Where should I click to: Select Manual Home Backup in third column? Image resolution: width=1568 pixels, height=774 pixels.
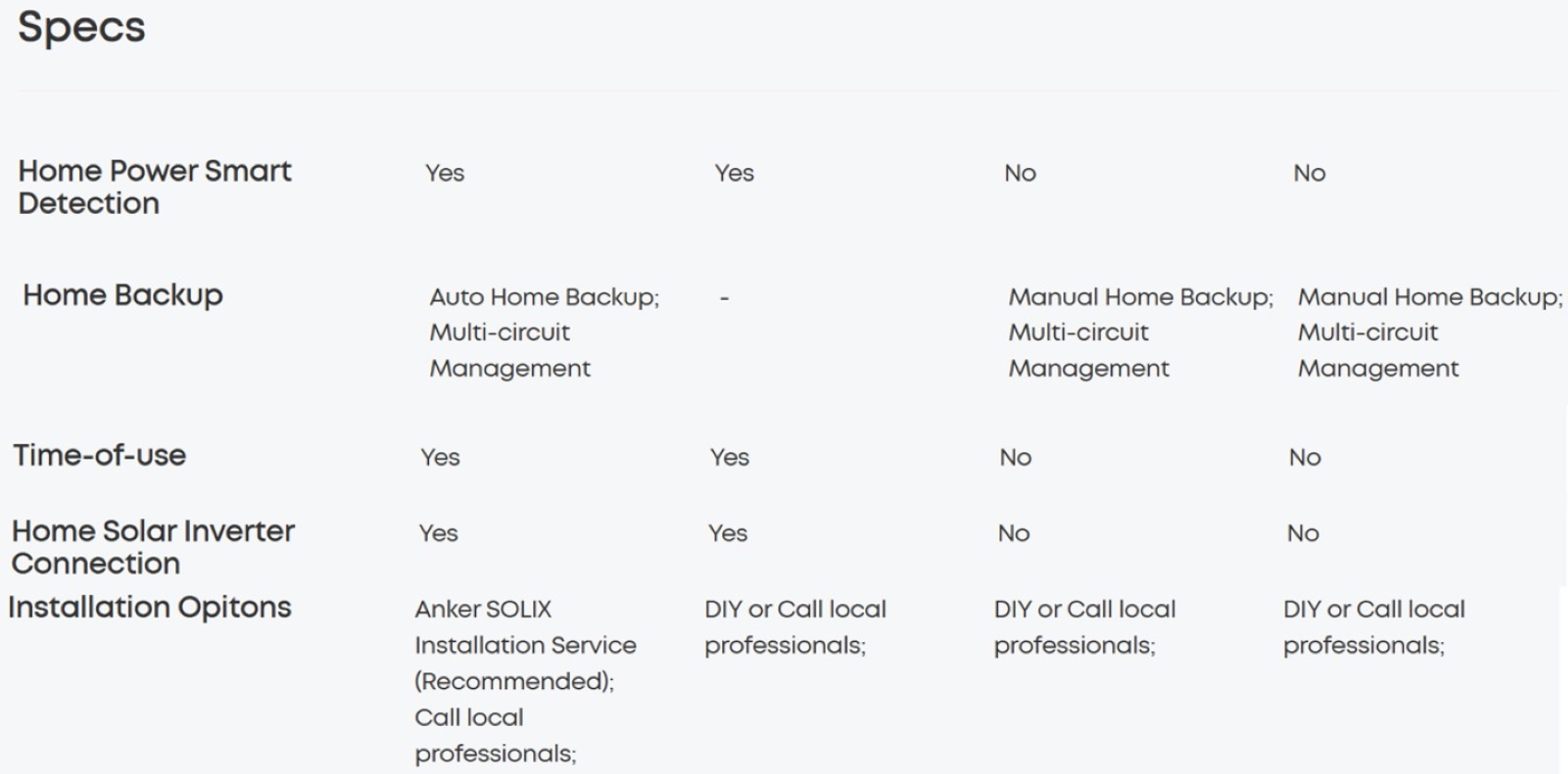tap(1140, 297)
